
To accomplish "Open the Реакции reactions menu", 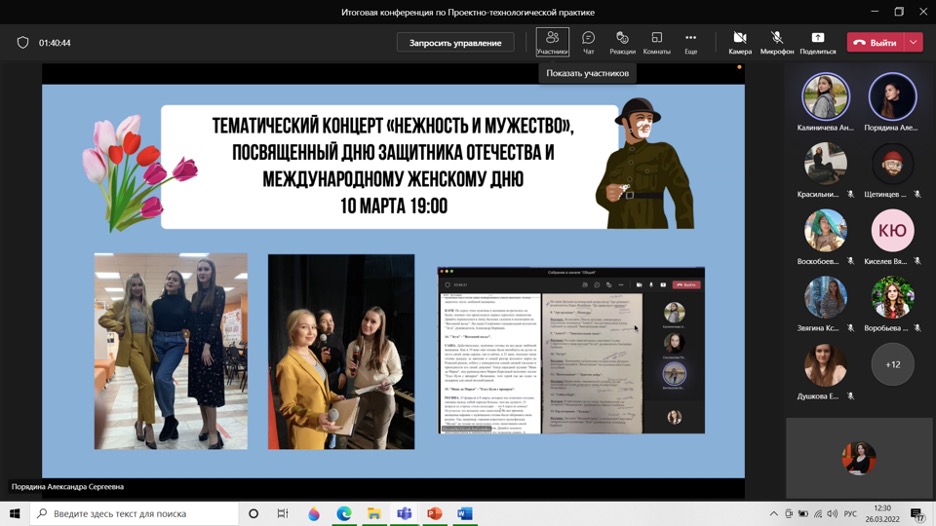I will [x=622, y=42].
